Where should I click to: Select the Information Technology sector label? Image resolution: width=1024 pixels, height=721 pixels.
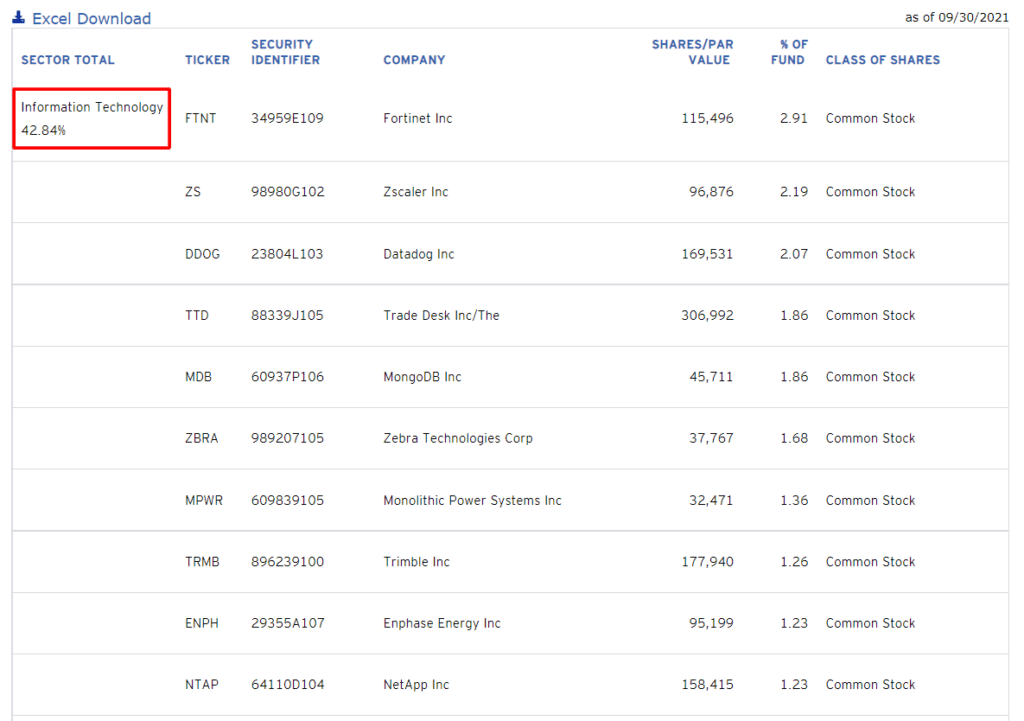point(92,107)
